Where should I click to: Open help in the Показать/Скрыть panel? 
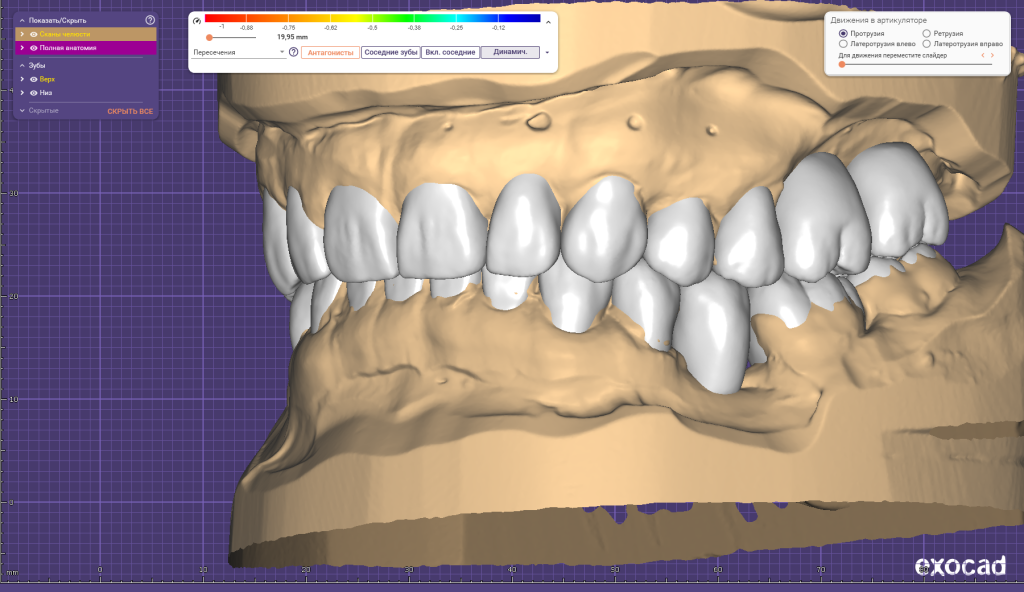tap(150, 21)
